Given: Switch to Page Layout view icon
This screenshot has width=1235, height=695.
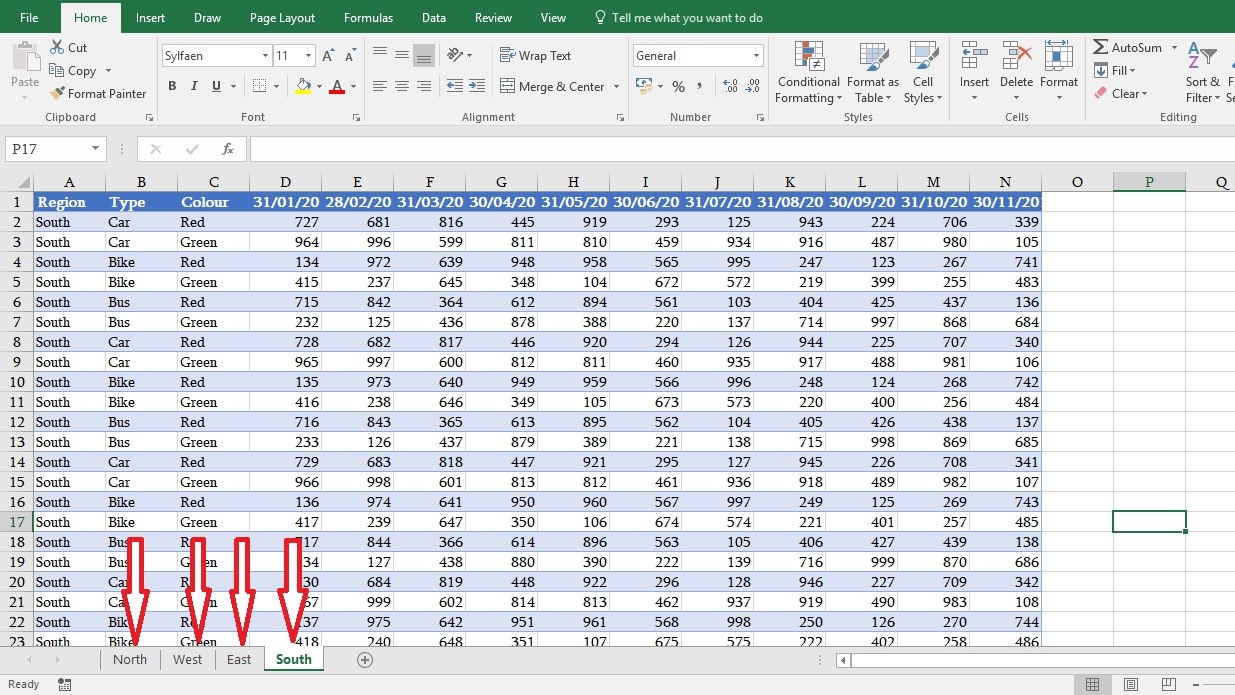Looking at the screenshot, I should (1131, 685).
